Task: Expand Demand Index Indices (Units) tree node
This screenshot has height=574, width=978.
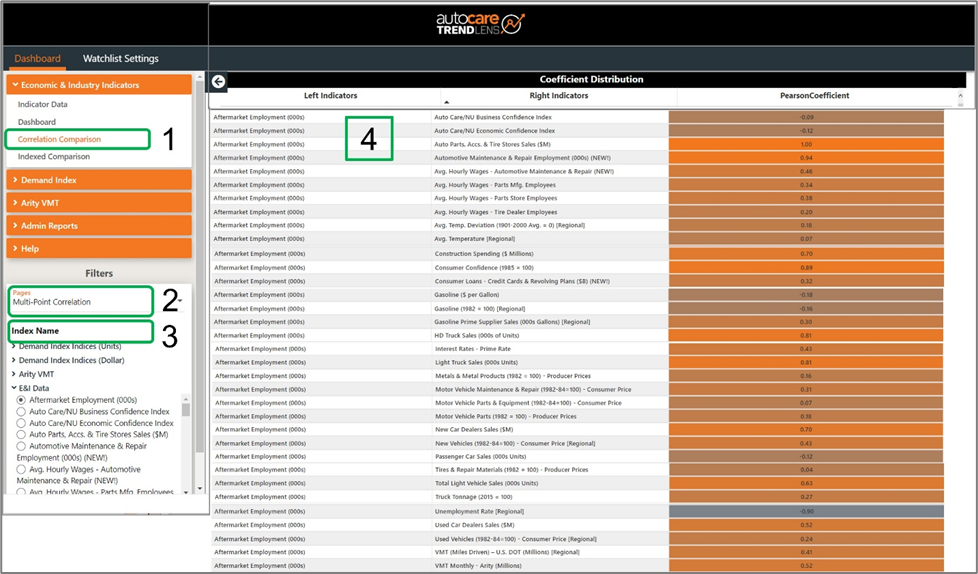Action: point(14,346)
